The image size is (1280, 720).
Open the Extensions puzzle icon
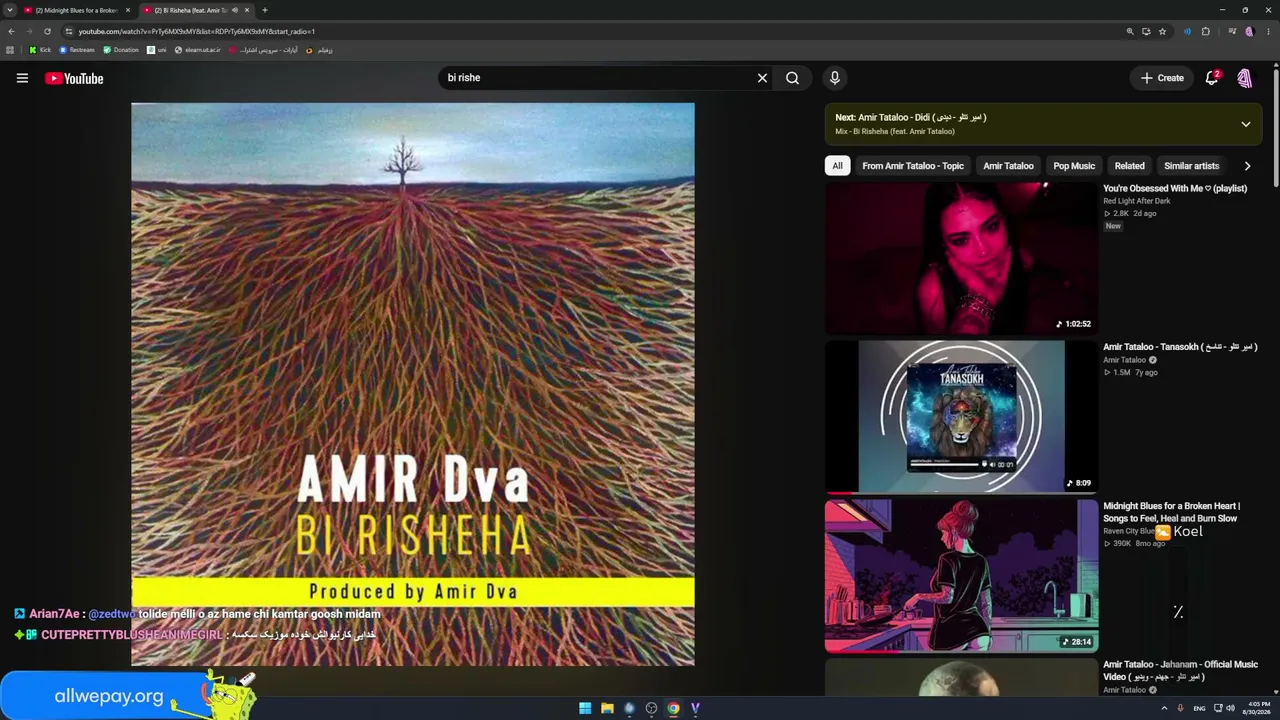pos(1206,31)
